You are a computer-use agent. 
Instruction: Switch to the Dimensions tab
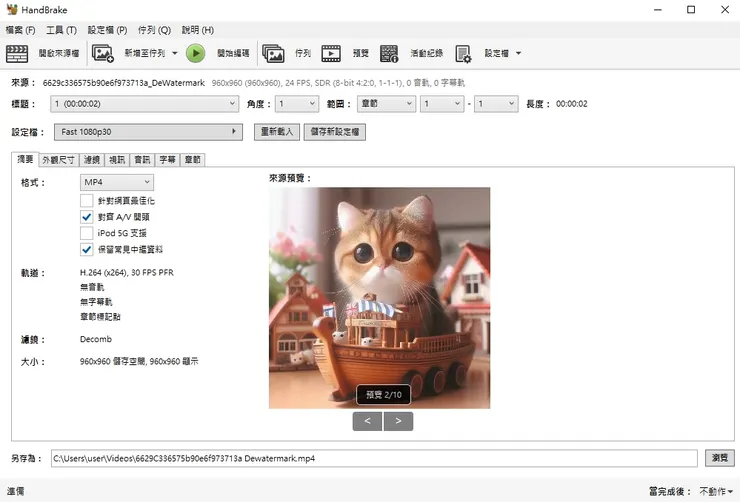[59, 160]
